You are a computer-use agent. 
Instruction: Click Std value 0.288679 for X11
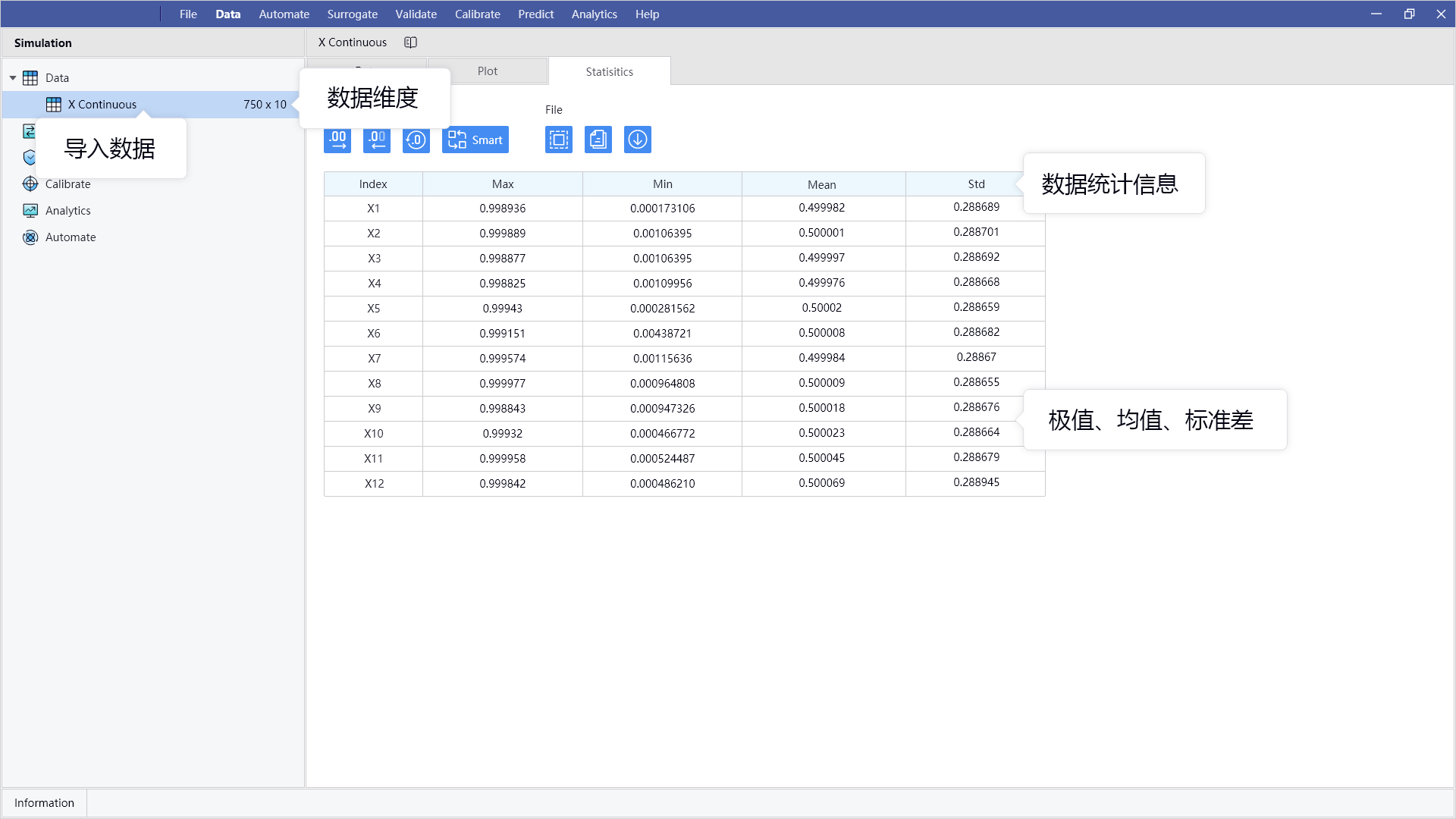tap(976, 457)
